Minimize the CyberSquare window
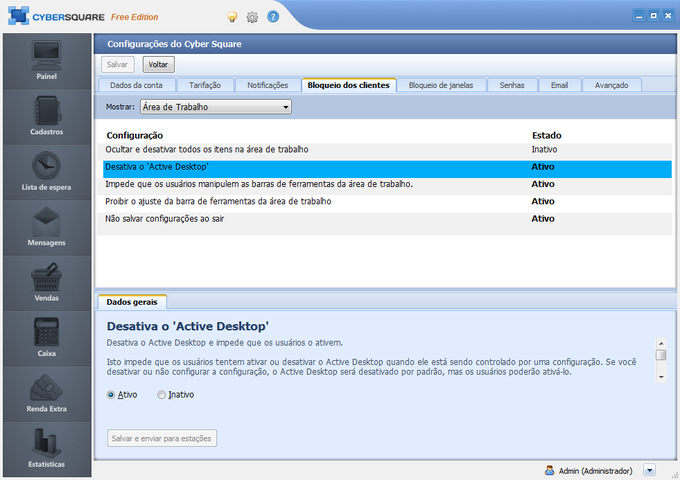This screenshot has height=480, width=680. point(639,16)
